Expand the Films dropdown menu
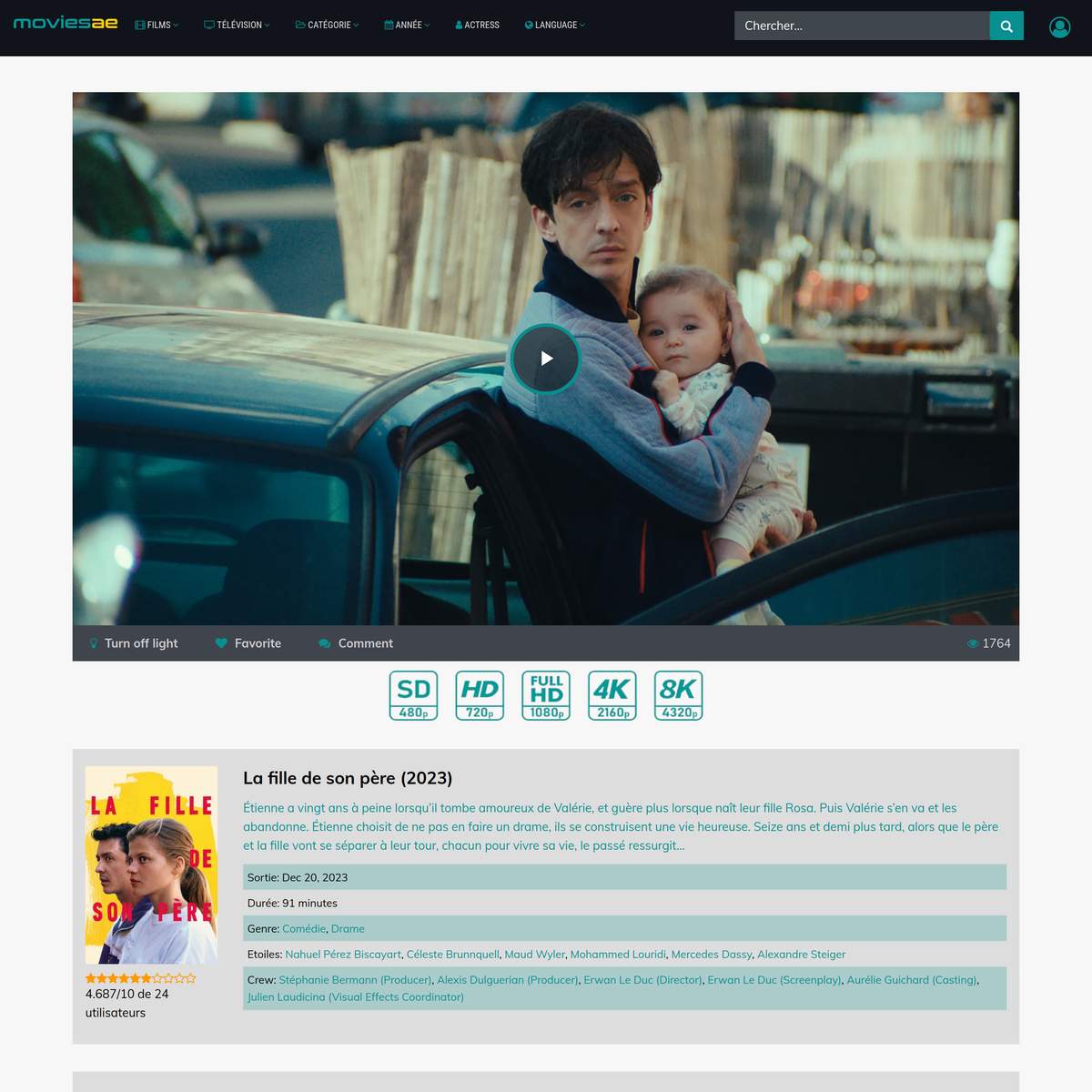Viewport: 1092px width, 1092px height. 157,25
